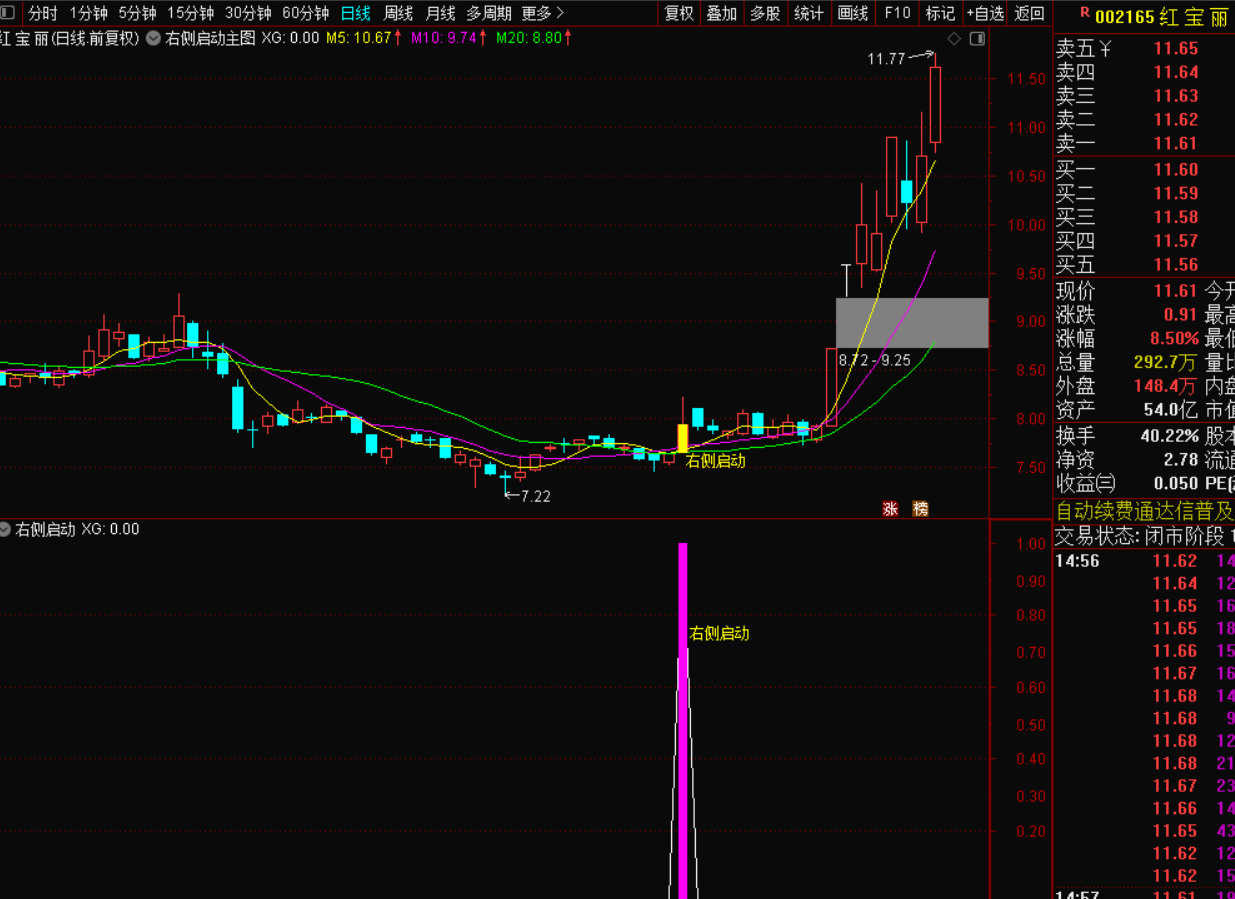Click the orange 榜 marker icon
This screenshot has width=1235, height=899.
pyautogui.click(x=920, y=509)
